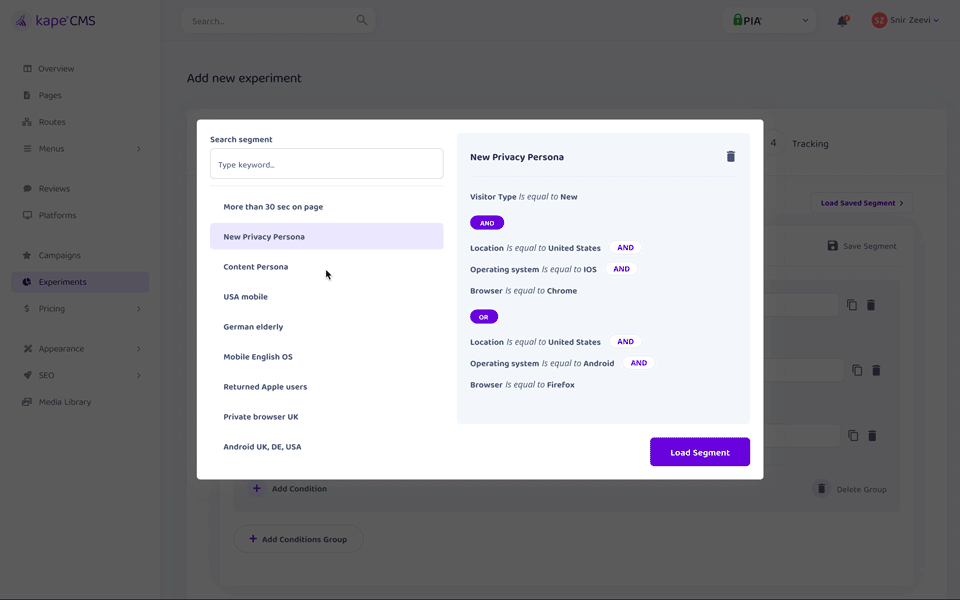This screenshot has width=960, height=600.
Task: Click the Save Segment floppy disk icon
Action: point(833,246)
